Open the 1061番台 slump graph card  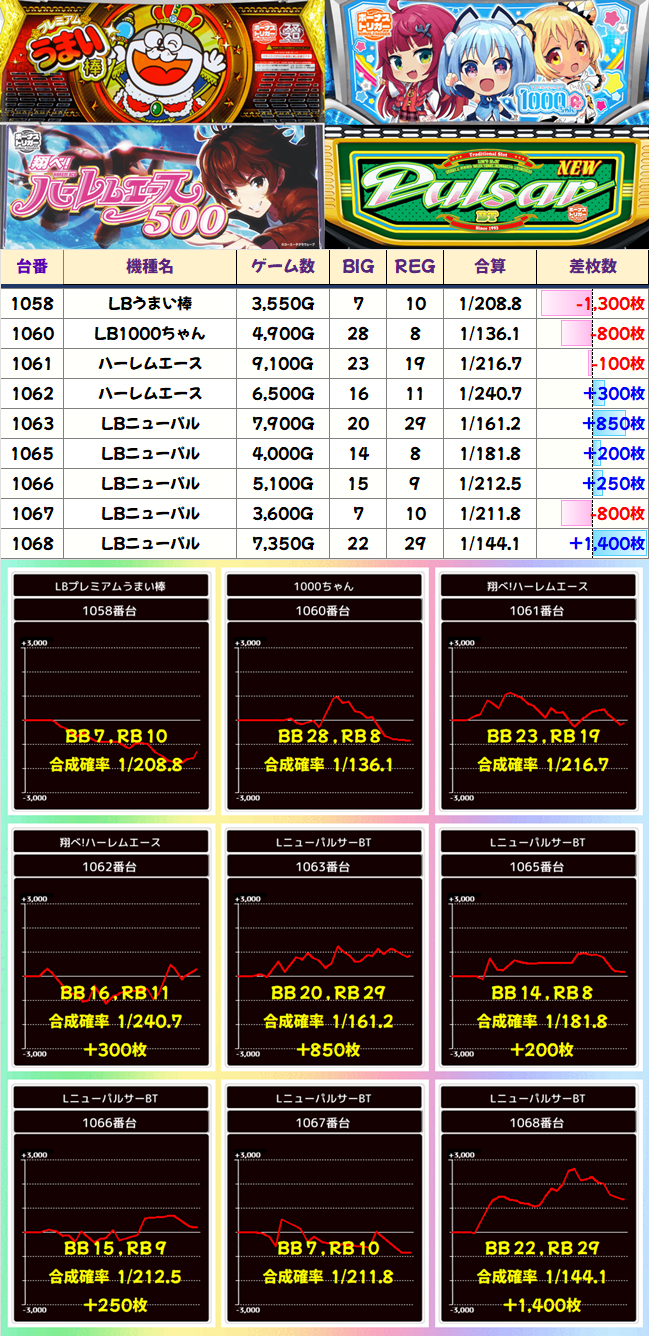[538, 691]
